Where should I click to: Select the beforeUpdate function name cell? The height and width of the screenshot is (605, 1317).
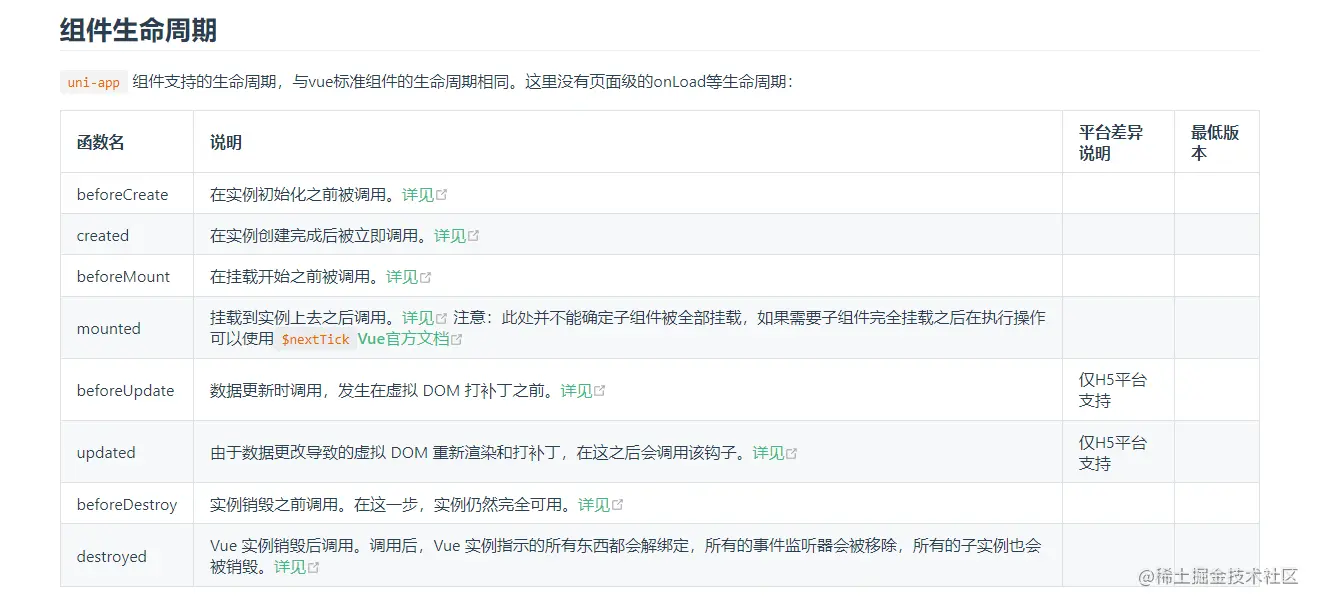click(126, 390)
